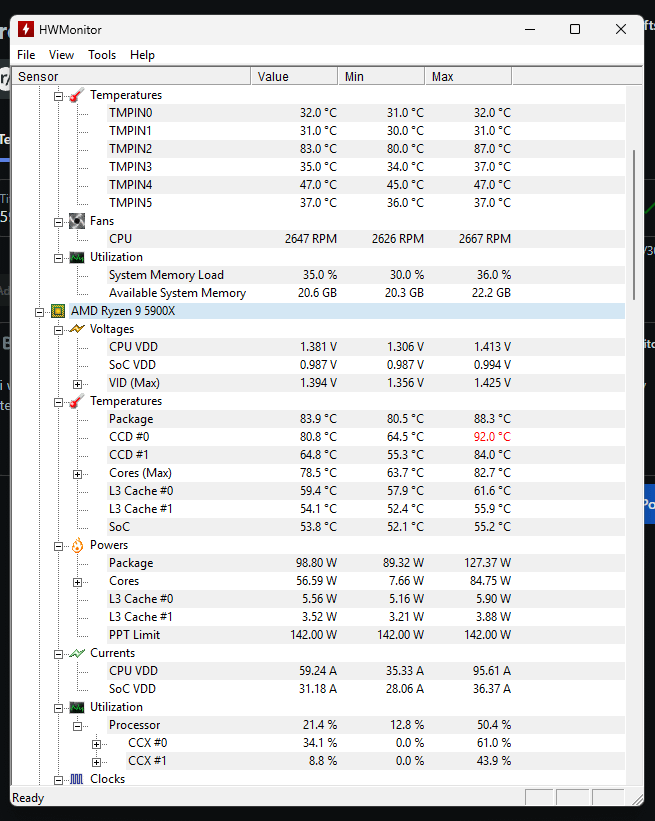Maximize the HWMonitor window
This screenshot has height=821, width=655.
575,29
